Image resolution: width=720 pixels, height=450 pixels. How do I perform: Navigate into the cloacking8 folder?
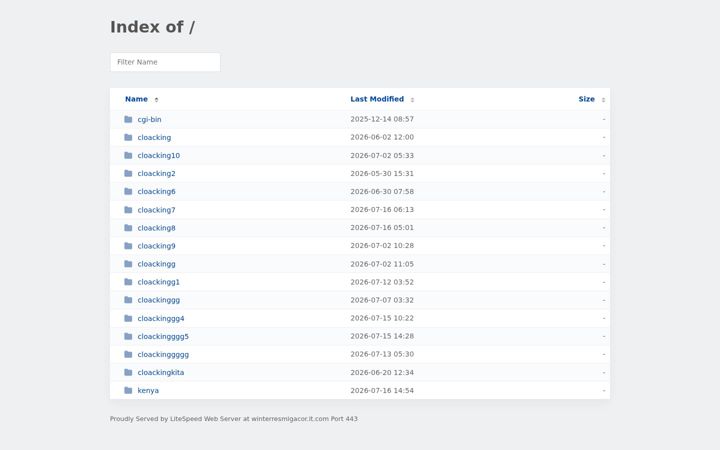pyautogui.click(x=157, y=228)
